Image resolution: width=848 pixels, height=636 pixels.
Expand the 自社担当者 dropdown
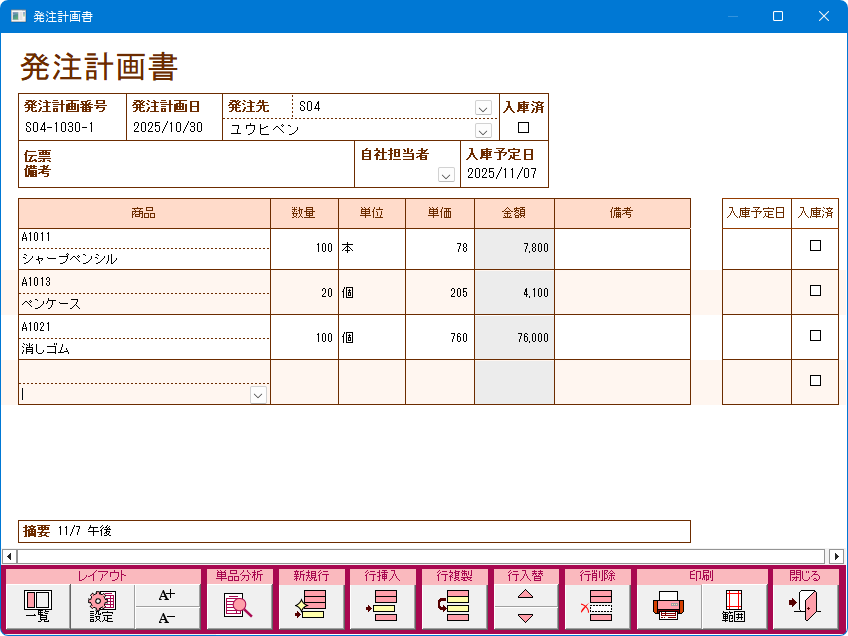tap(446, 175)
